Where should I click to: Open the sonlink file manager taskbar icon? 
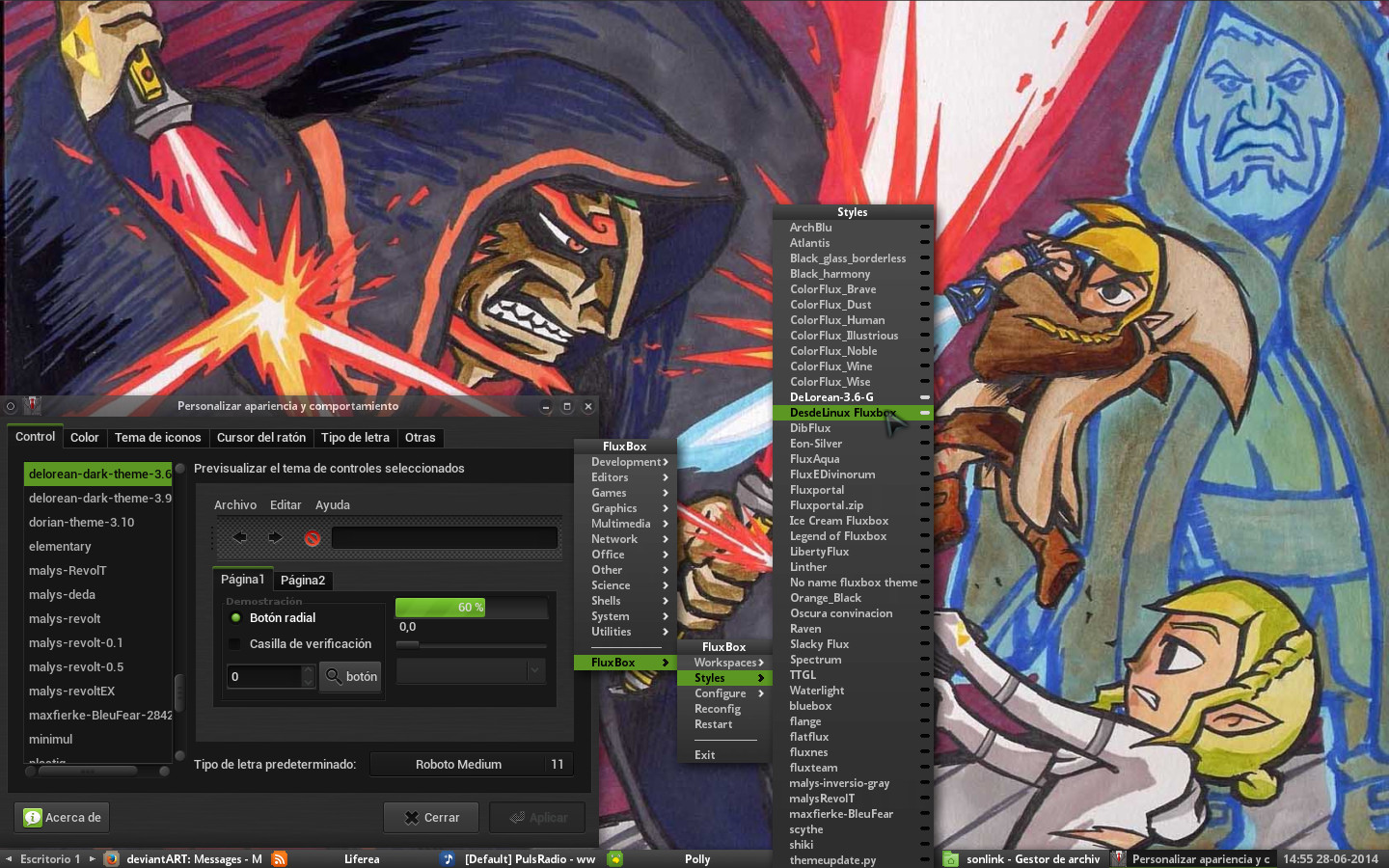(x=951, y=858)
